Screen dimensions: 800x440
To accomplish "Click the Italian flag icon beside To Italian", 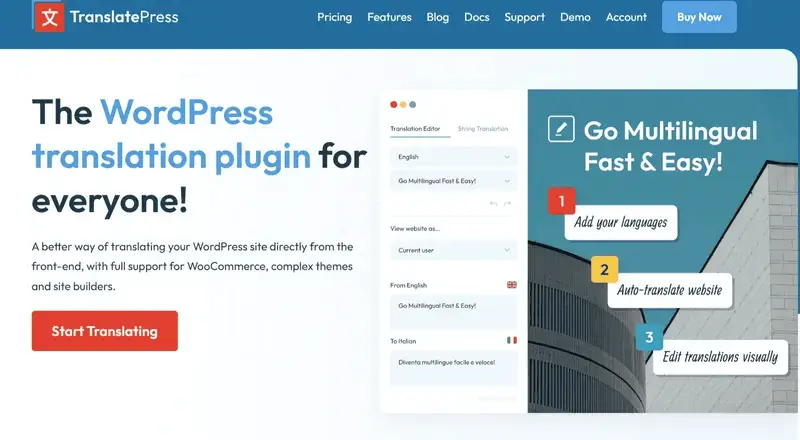I will (x=512, y=340).
